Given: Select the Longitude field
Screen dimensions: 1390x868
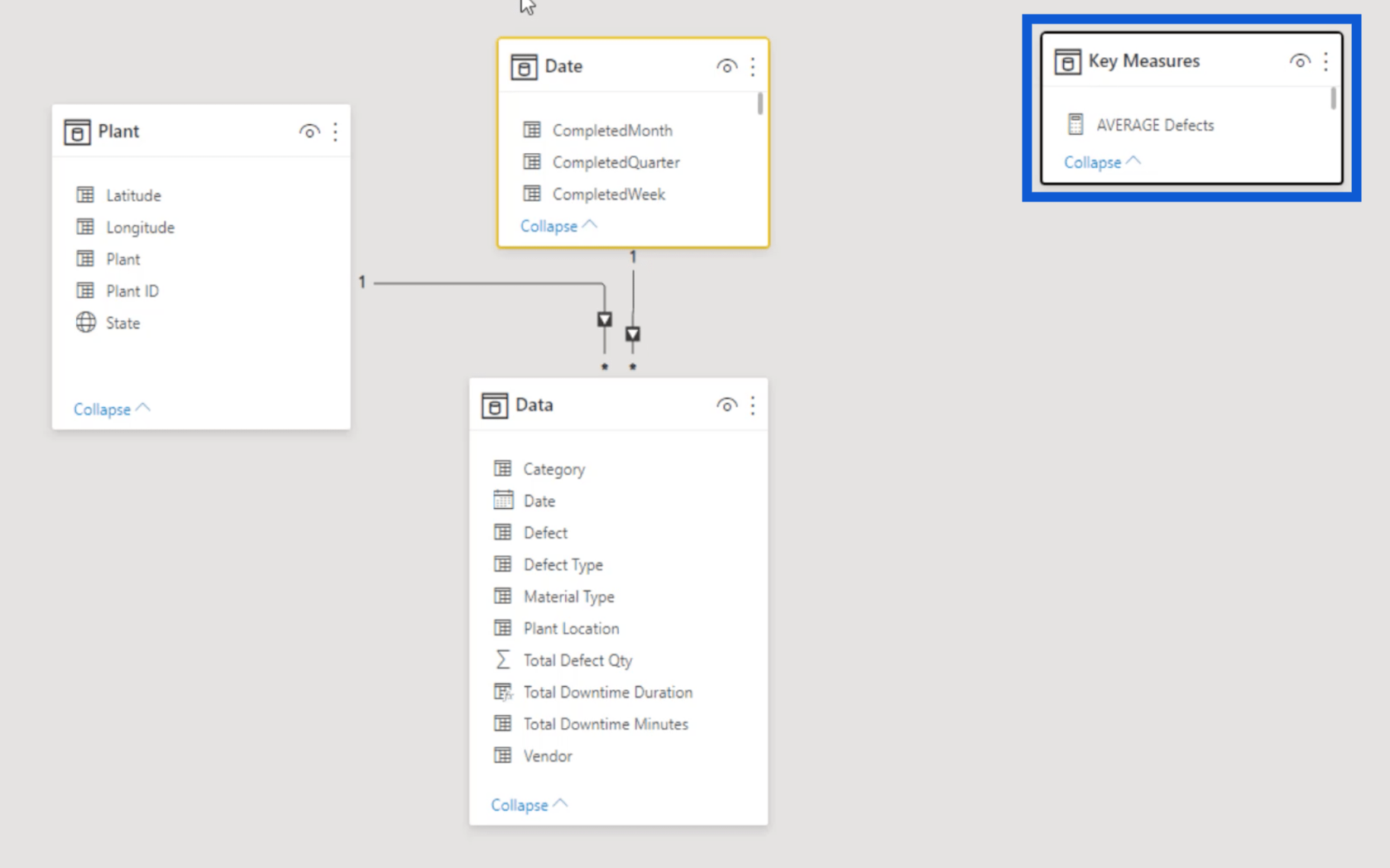Looking at the screenshot, I should click(140, 228).
